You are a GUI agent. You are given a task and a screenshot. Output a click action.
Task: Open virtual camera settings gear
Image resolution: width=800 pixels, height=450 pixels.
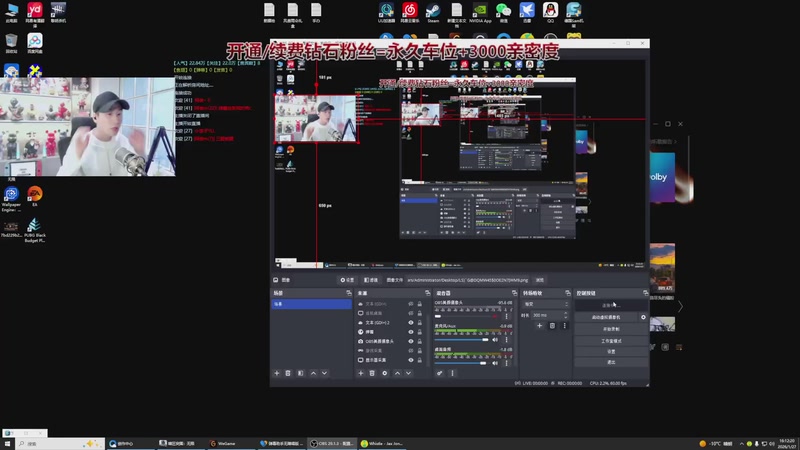(643, 317)
